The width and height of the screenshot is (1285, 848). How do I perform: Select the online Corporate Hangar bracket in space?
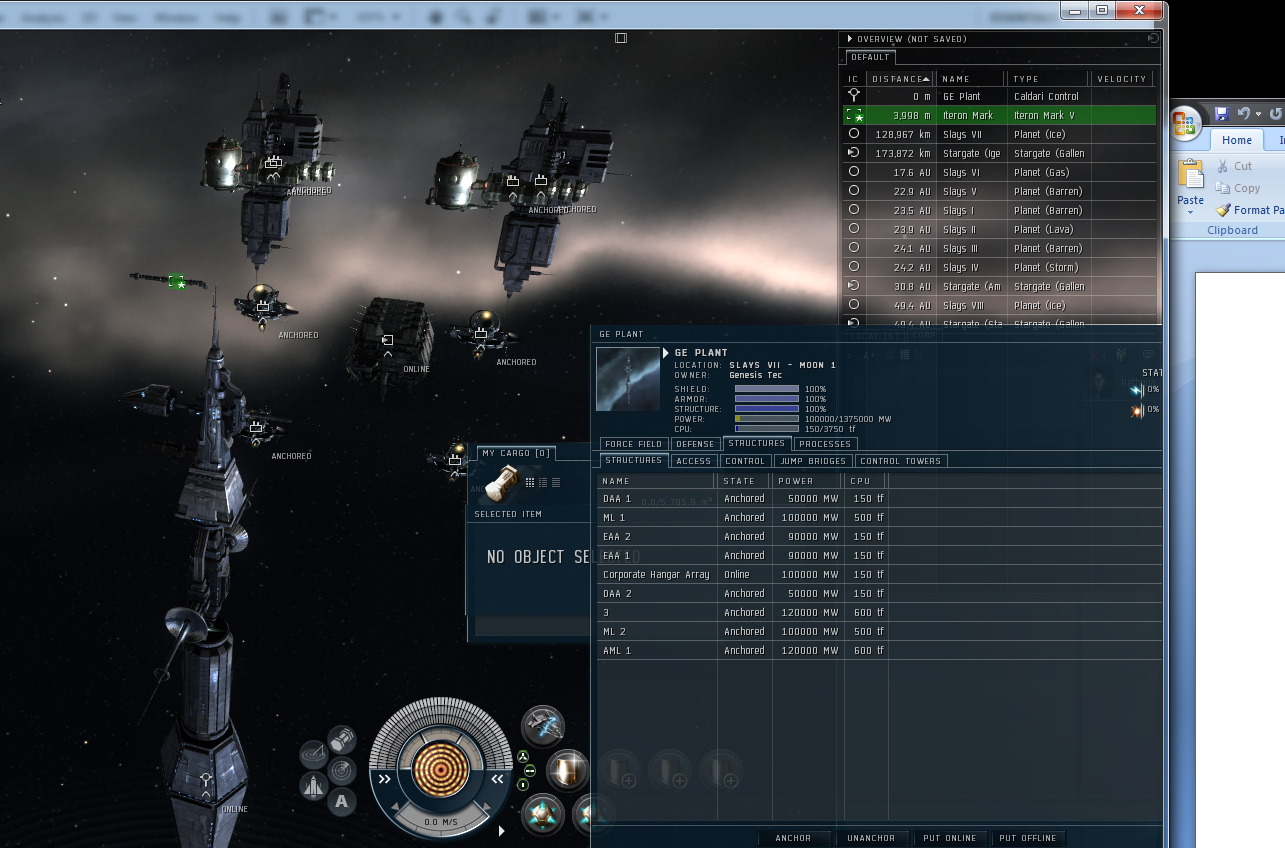[388, 341]
